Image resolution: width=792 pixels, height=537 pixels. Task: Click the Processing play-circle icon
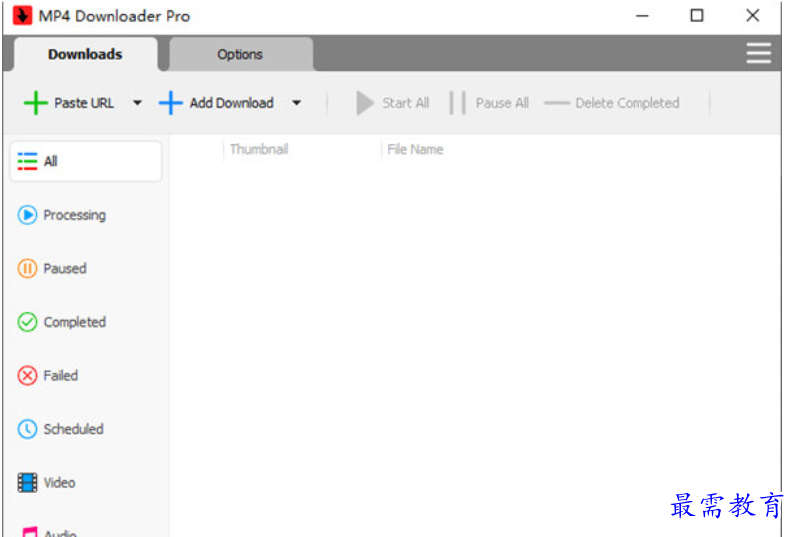click(x=27, y=215)
